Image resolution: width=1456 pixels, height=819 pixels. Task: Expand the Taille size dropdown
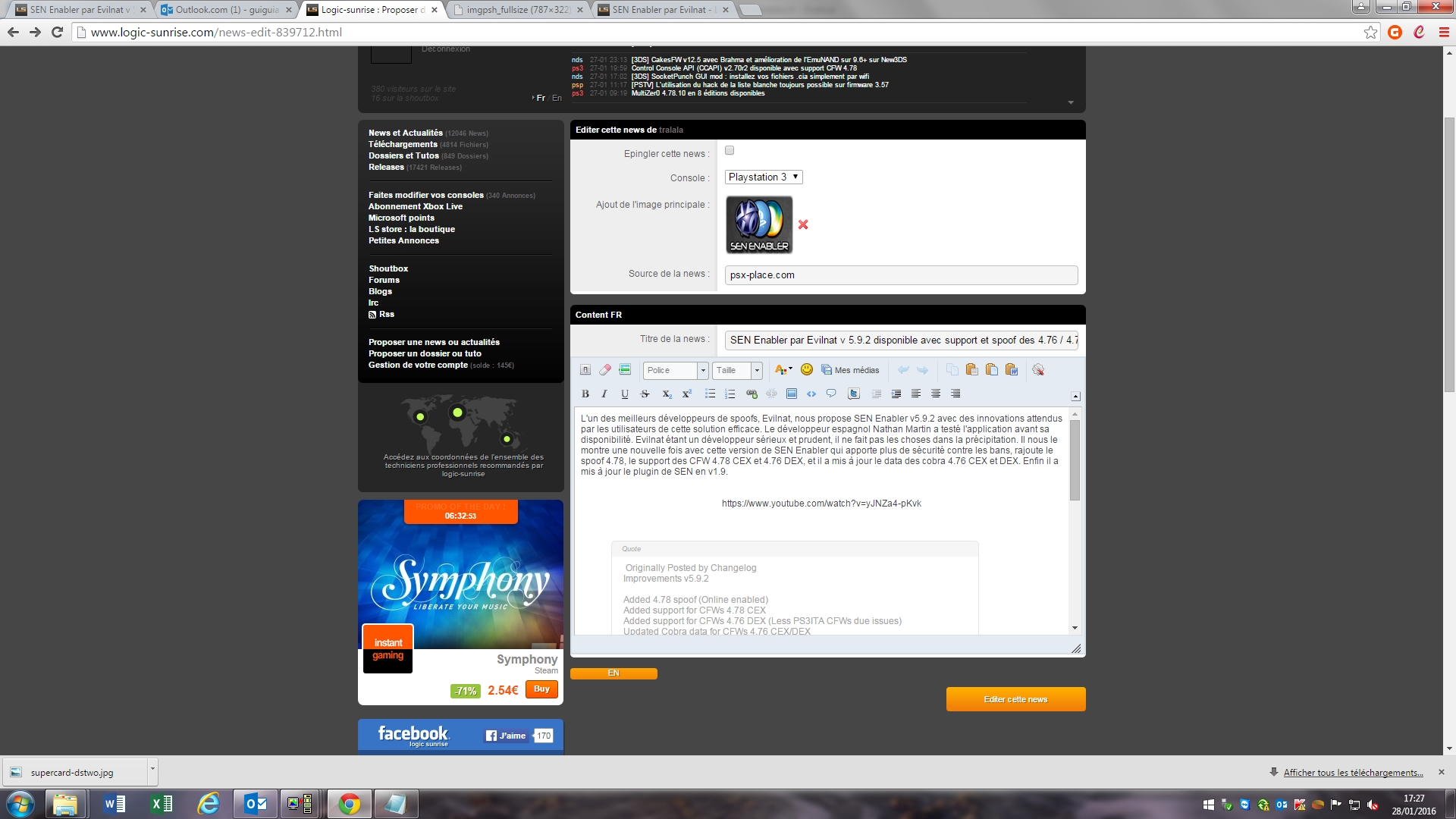point(738,370)
